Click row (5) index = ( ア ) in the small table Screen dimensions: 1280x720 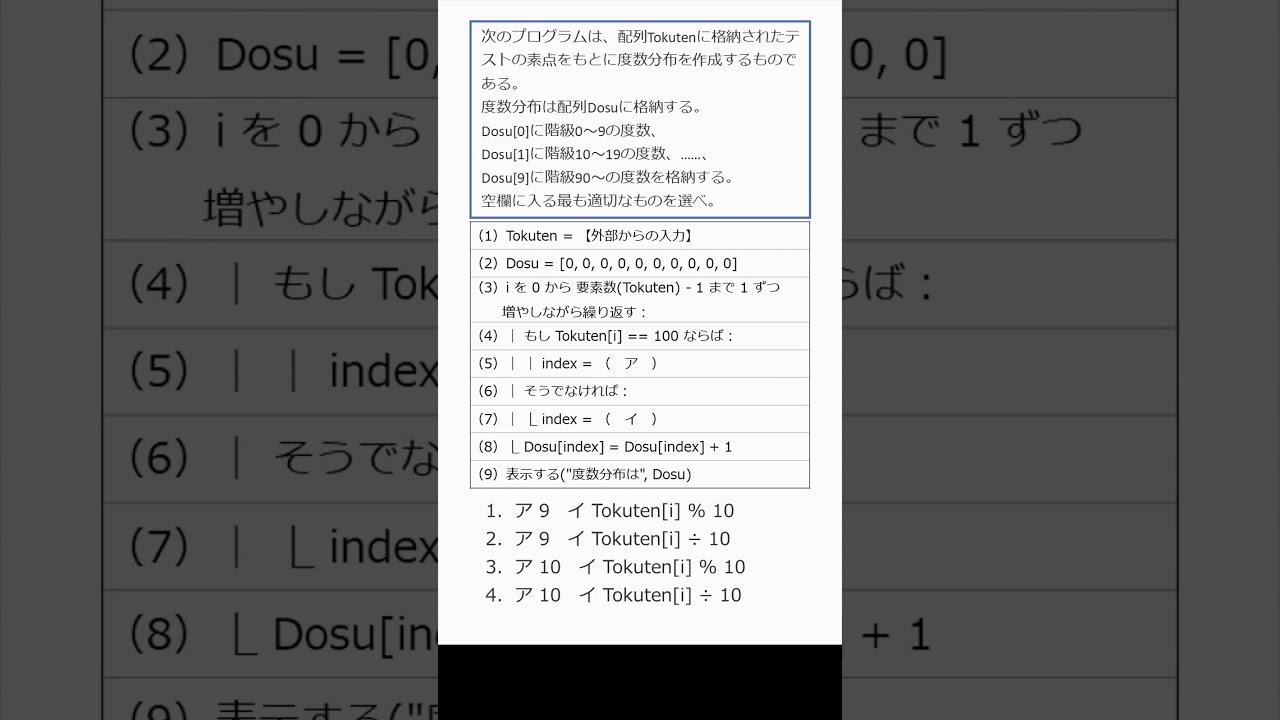640,363
